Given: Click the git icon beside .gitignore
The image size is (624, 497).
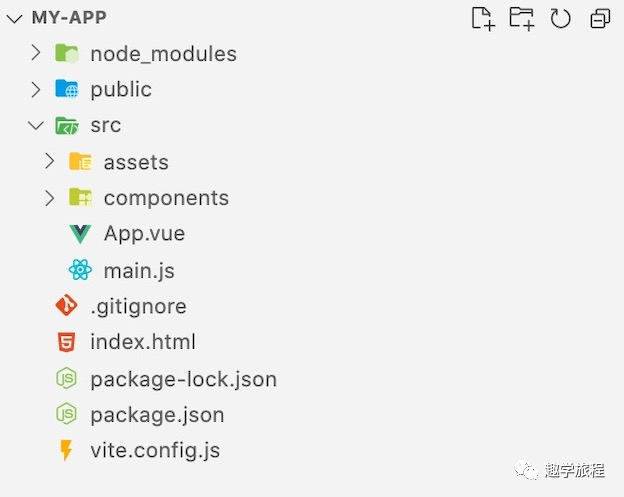Looking at the screenshot, I should [66, 306].
